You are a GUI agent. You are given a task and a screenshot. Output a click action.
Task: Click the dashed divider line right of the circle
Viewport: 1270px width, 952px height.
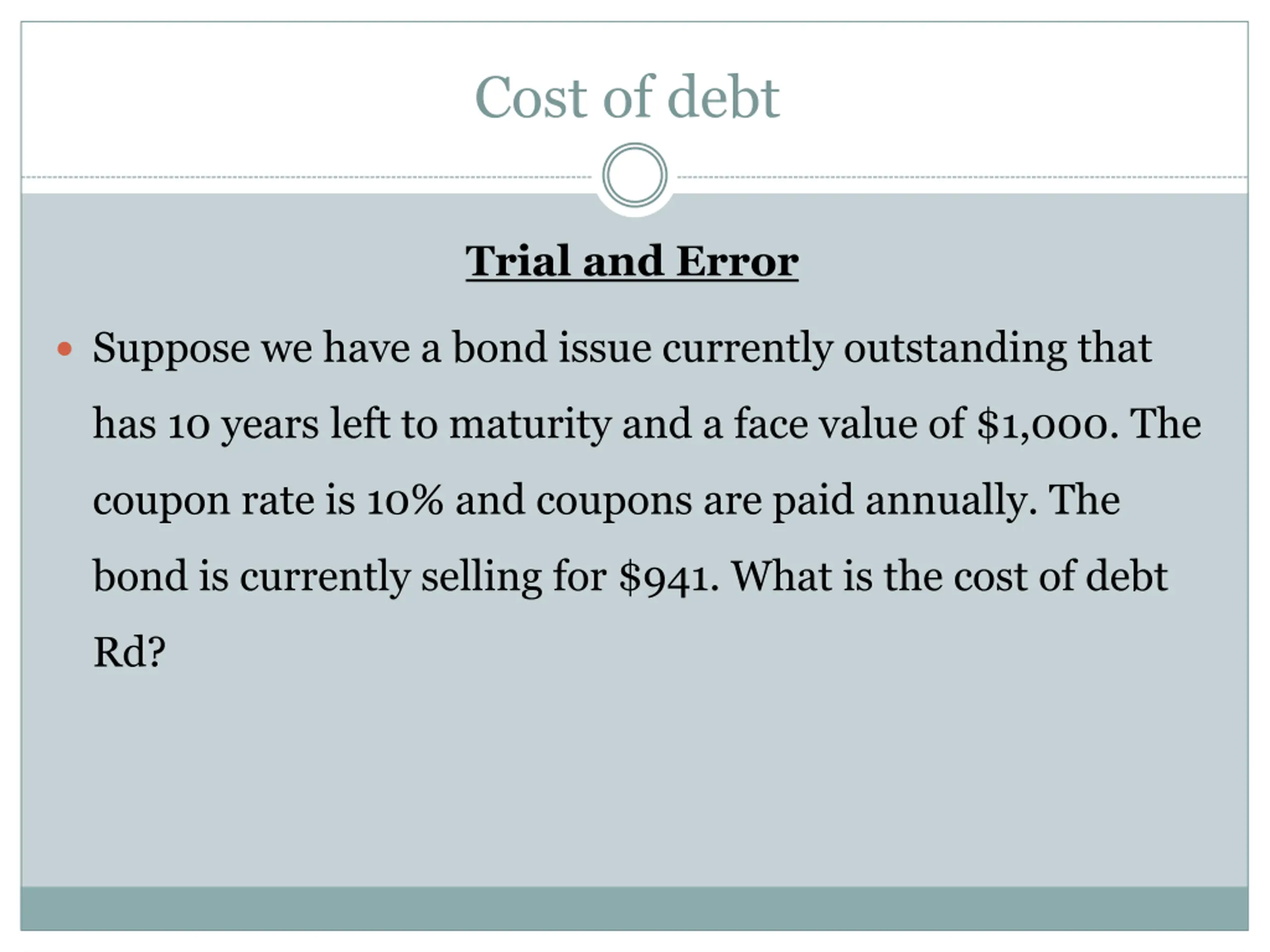[x=962, y=178]
